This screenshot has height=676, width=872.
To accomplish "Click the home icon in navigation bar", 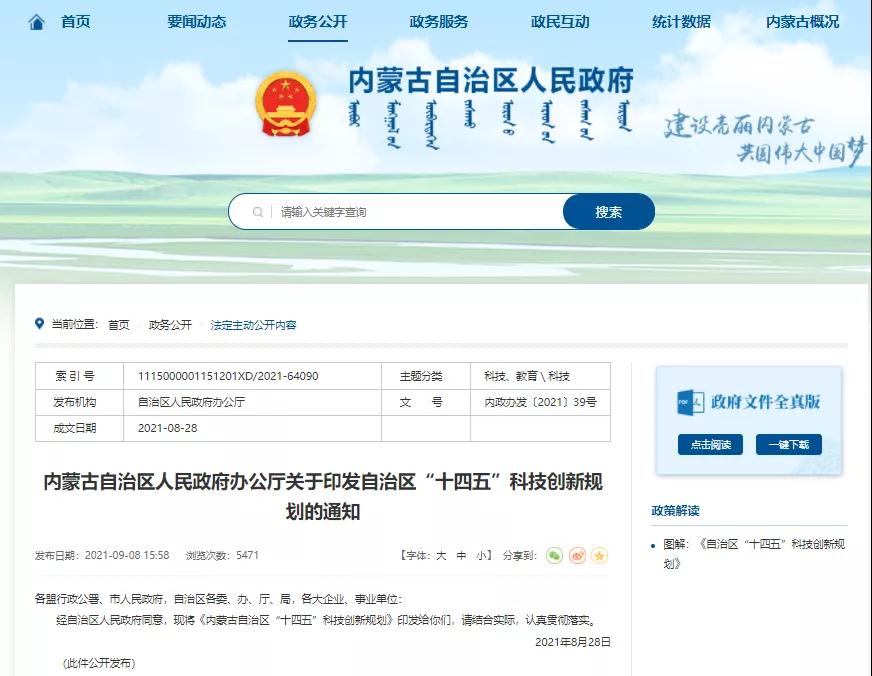I will click(x=37, y=22).
